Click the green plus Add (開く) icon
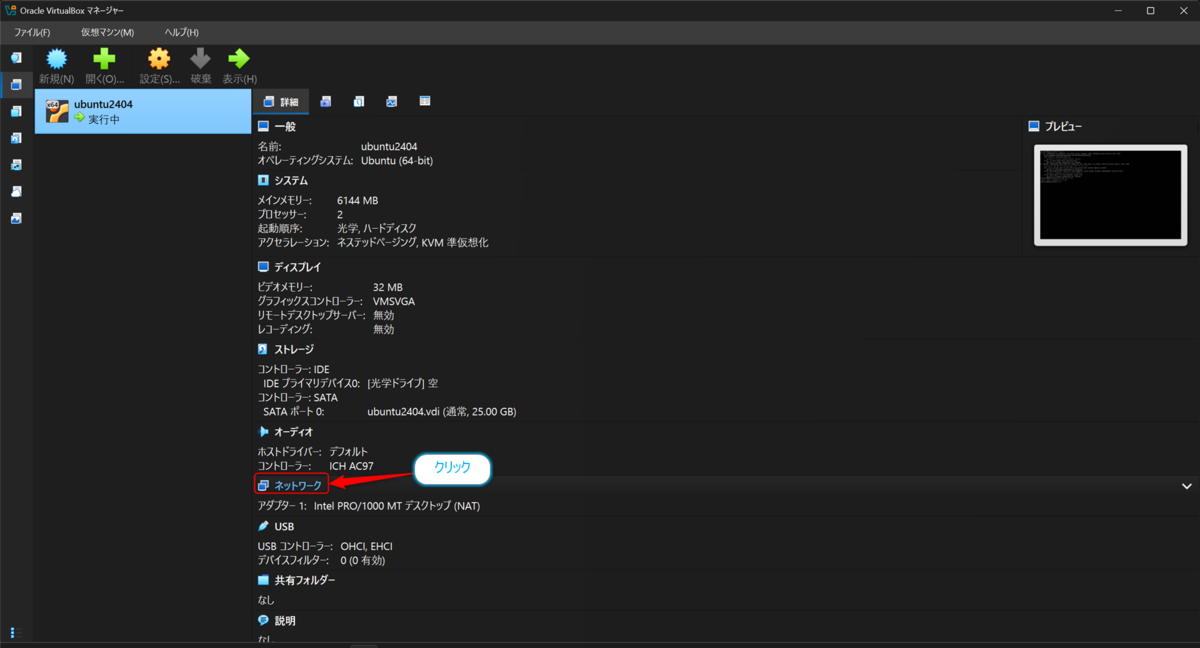Image resolution: width=1200 pixels, height=648 pixels. [x=104, y=59]
